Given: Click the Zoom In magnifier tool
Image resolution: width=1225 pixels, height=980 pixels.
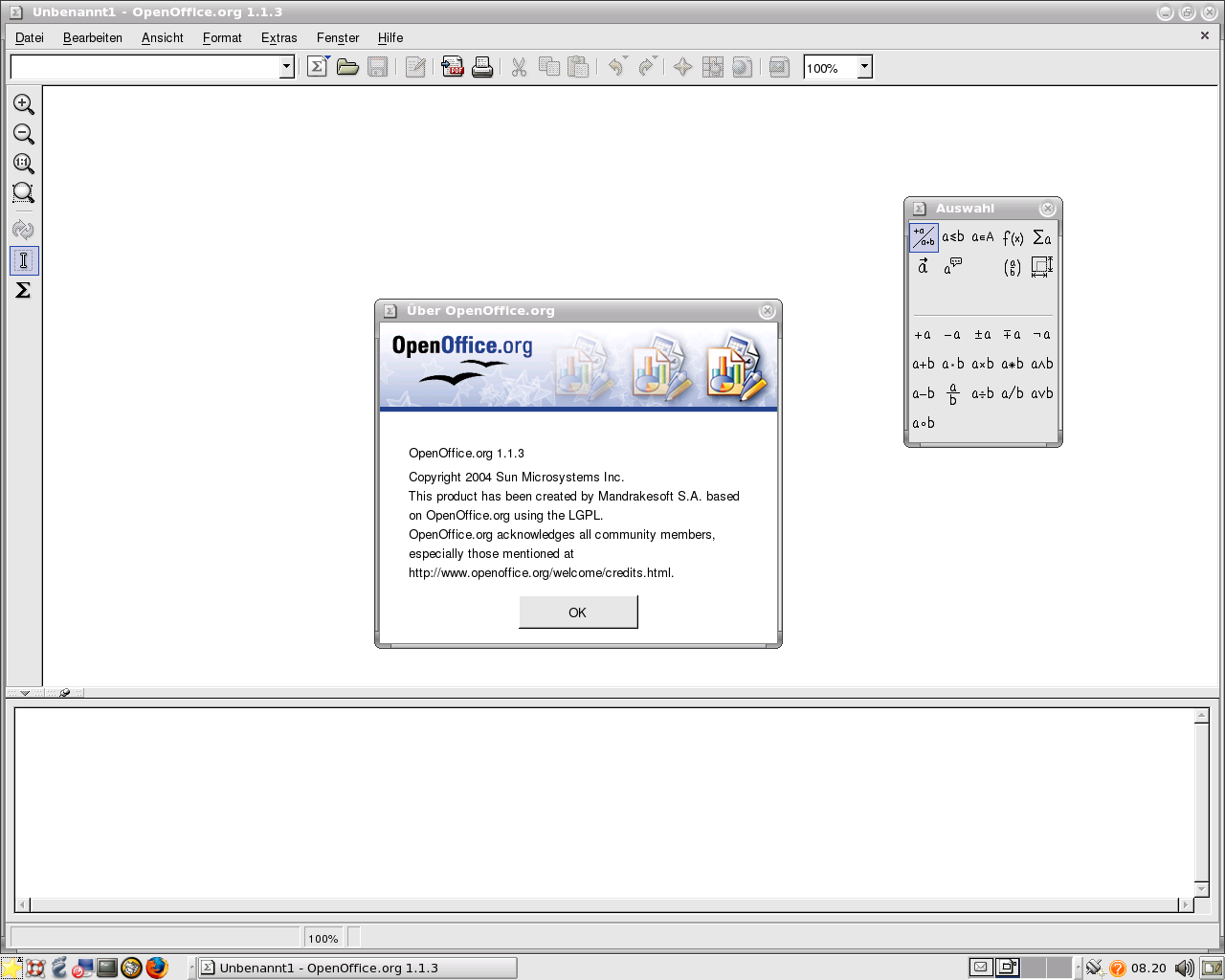Looking at the screenshot, I should coord(24,104).
